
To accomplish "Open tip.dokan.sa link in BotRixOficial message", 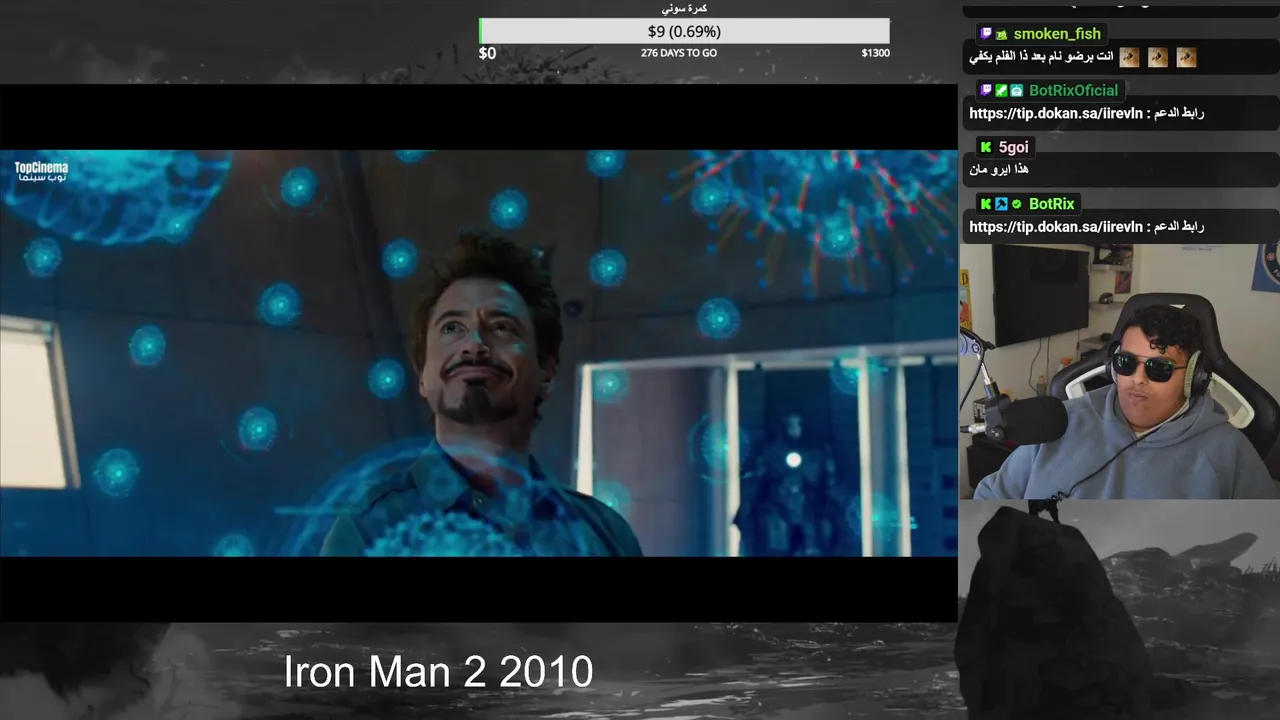I will coord(1055,113).
